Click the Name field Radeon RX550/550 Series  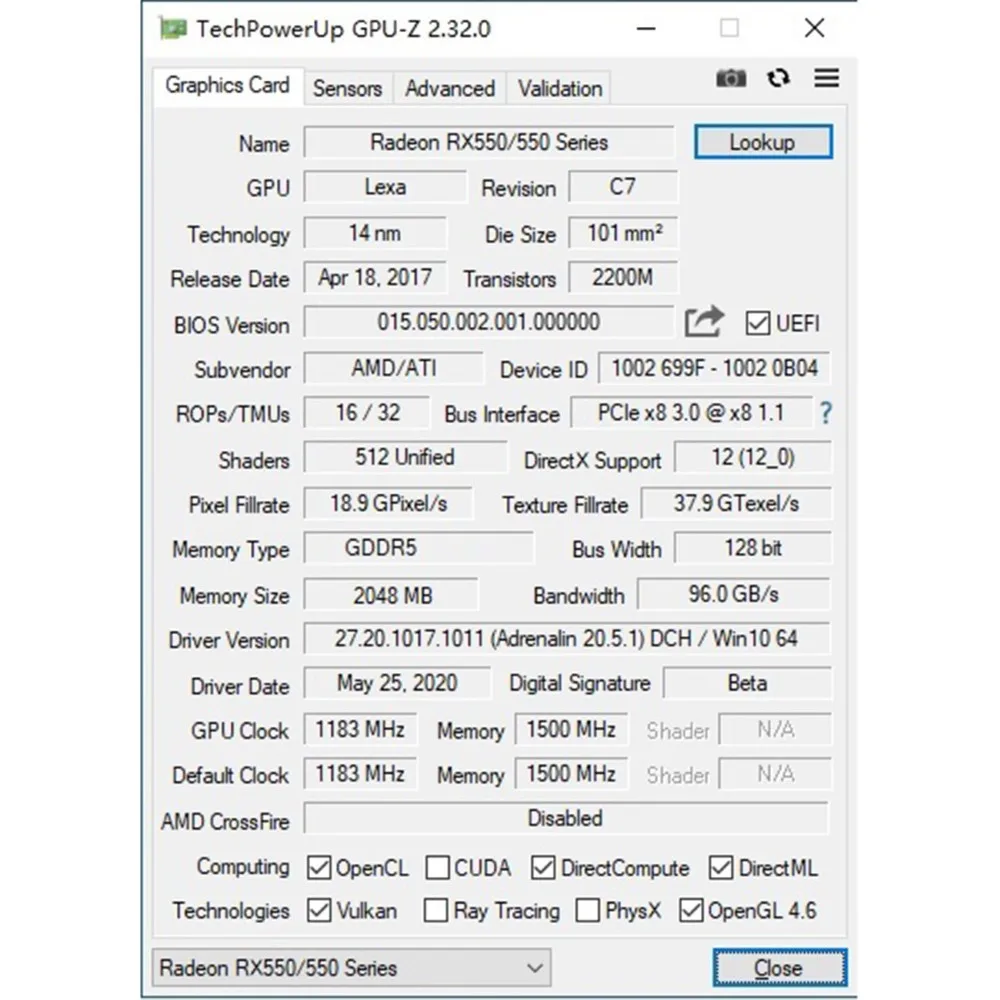point(489,142)
